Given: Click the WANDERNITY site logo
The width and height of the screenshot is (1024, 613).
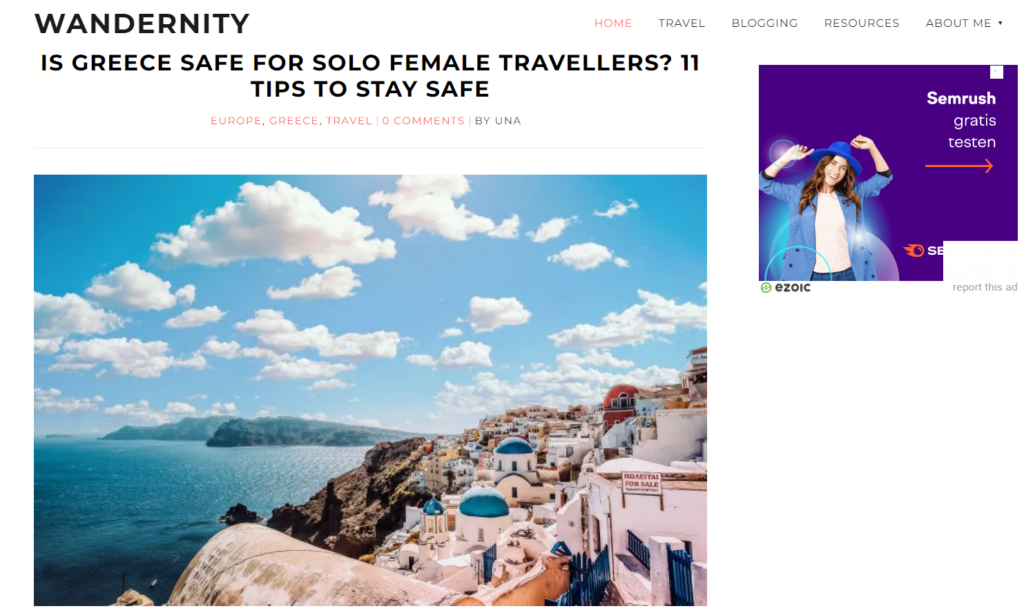Looking at the screenshot, I should (142, 24).
